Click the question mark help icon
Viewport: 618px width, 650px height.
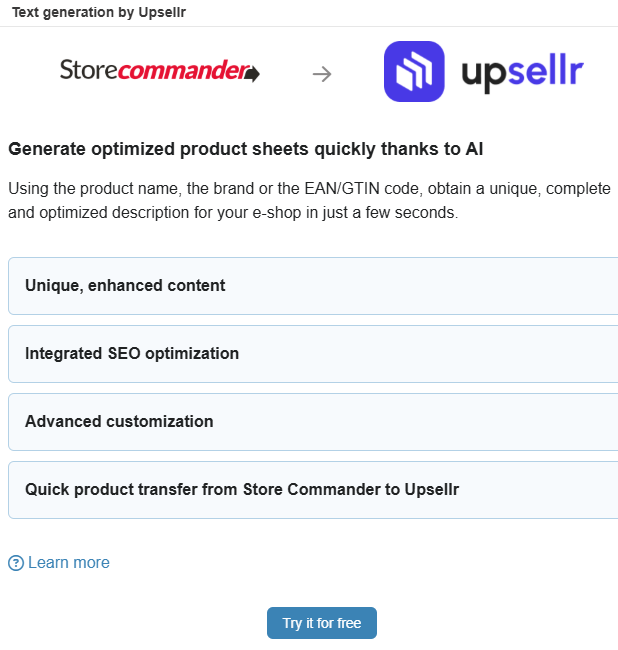16,563
